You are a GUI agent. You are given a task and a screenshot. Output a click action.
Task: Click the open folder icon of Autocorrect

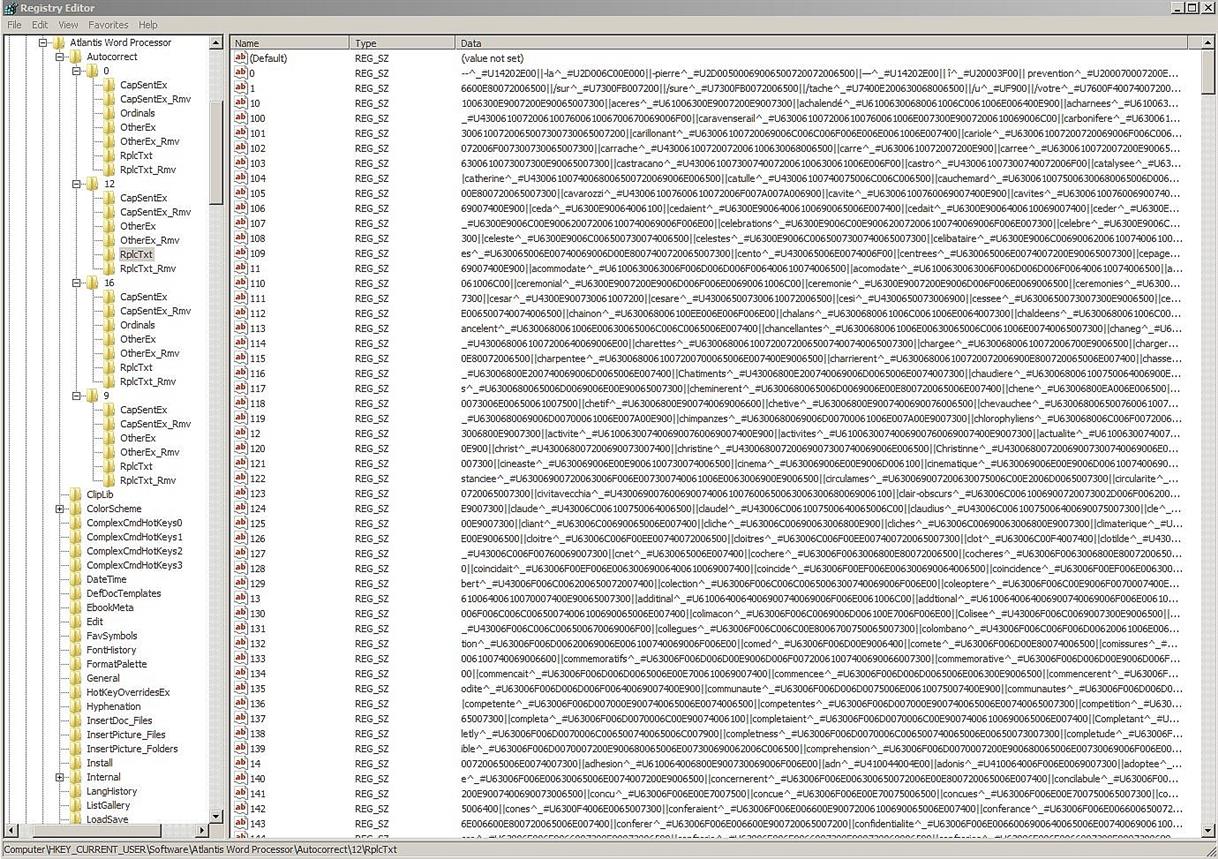(76, 57)
